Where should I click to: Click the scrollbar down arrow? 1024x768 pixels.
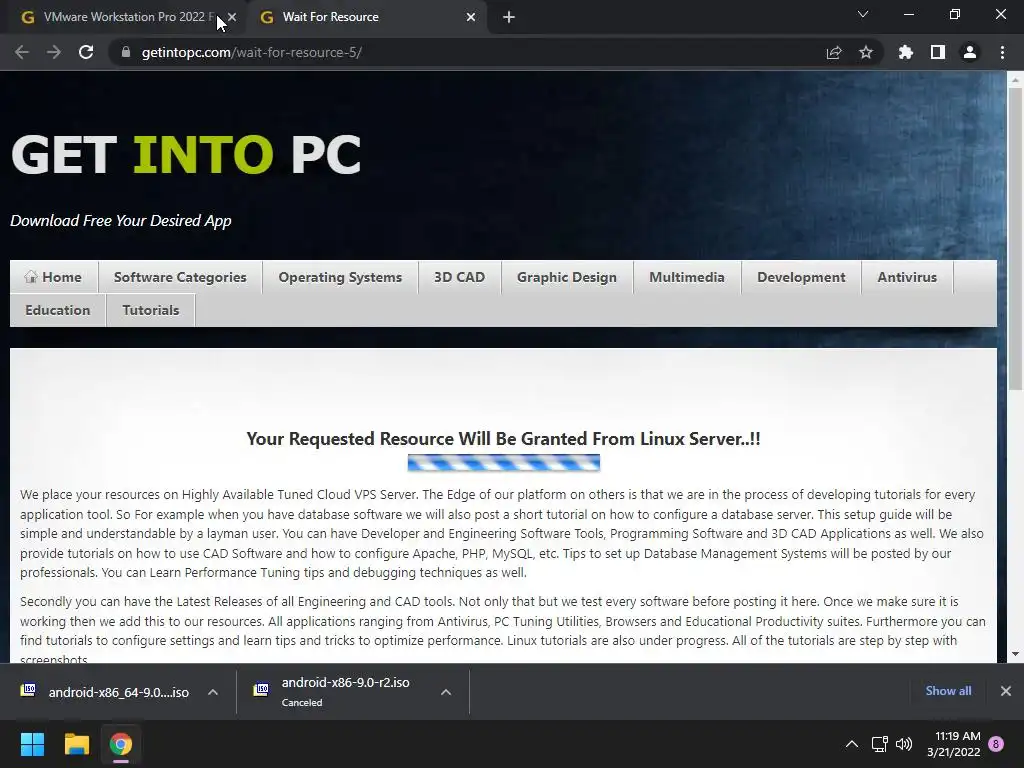(1015, 654)
